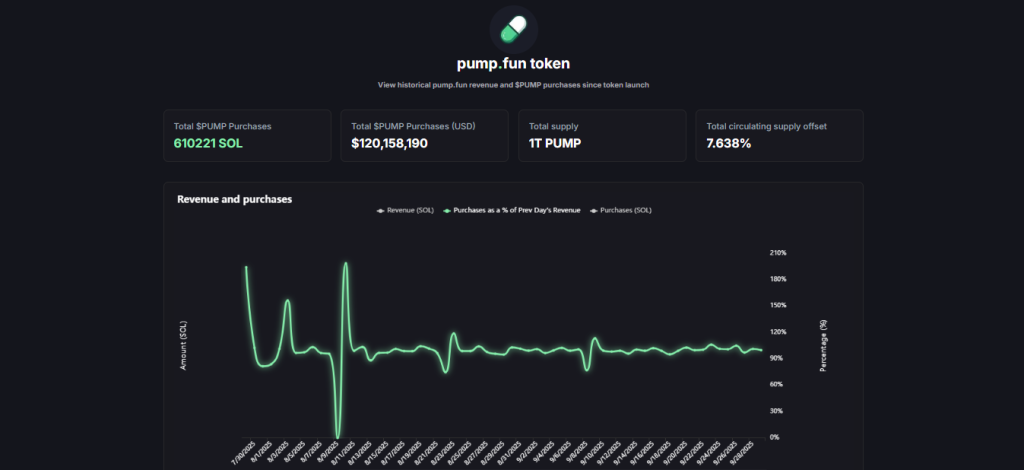Click the 7.638% circulating supply offset value
This screenshot has width=1024, height=470.
point(729,144)
